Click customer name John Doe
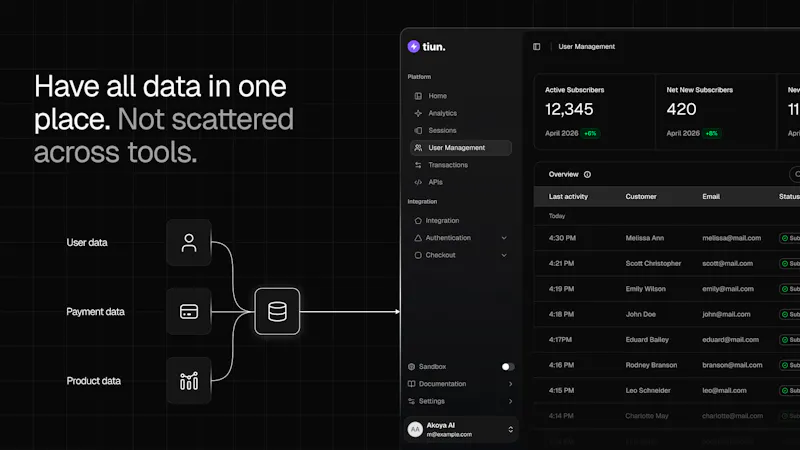Image resolution: width=800 pixels, height=450 pixels. [x=640, y=314]
